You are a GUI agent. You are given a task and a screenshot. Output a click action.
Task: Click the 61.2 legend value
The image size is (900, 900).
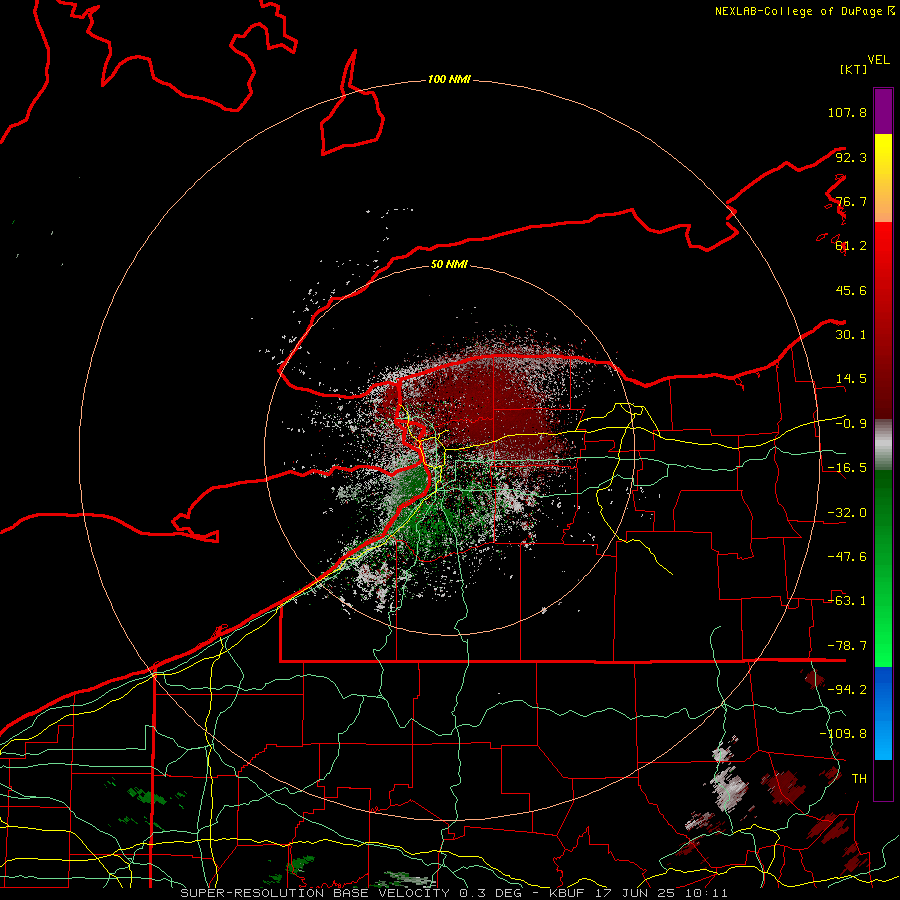[x=851, y=246]
